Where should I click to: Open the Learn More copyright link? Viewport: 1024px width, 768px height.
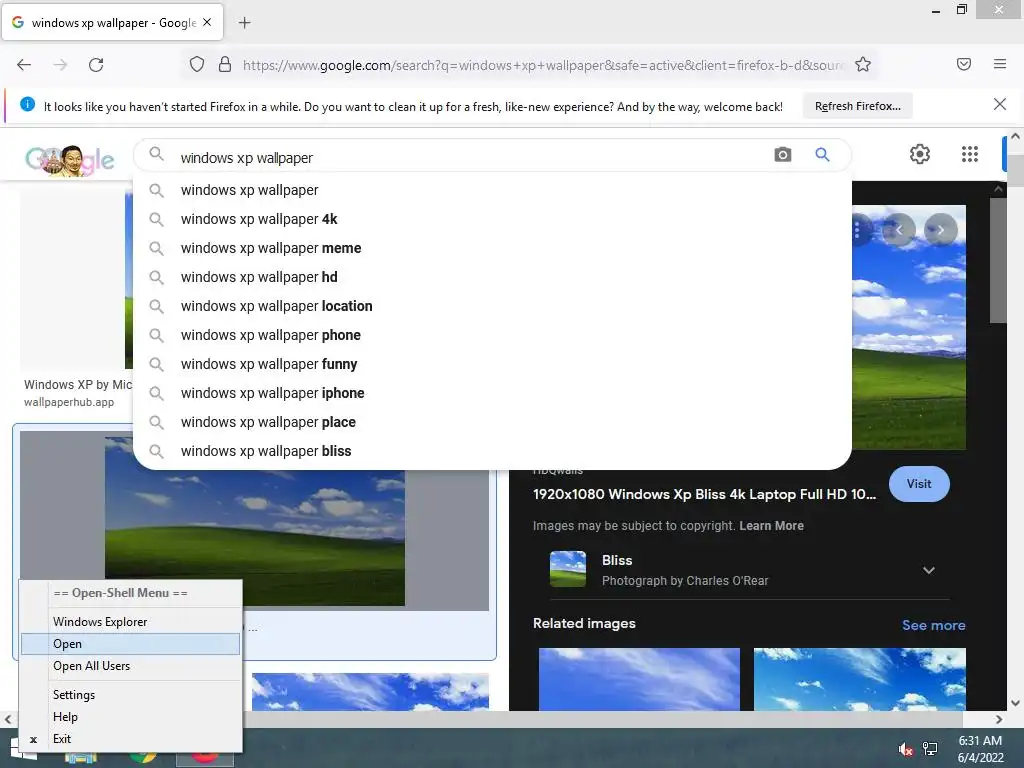click(x=771, y=526)
